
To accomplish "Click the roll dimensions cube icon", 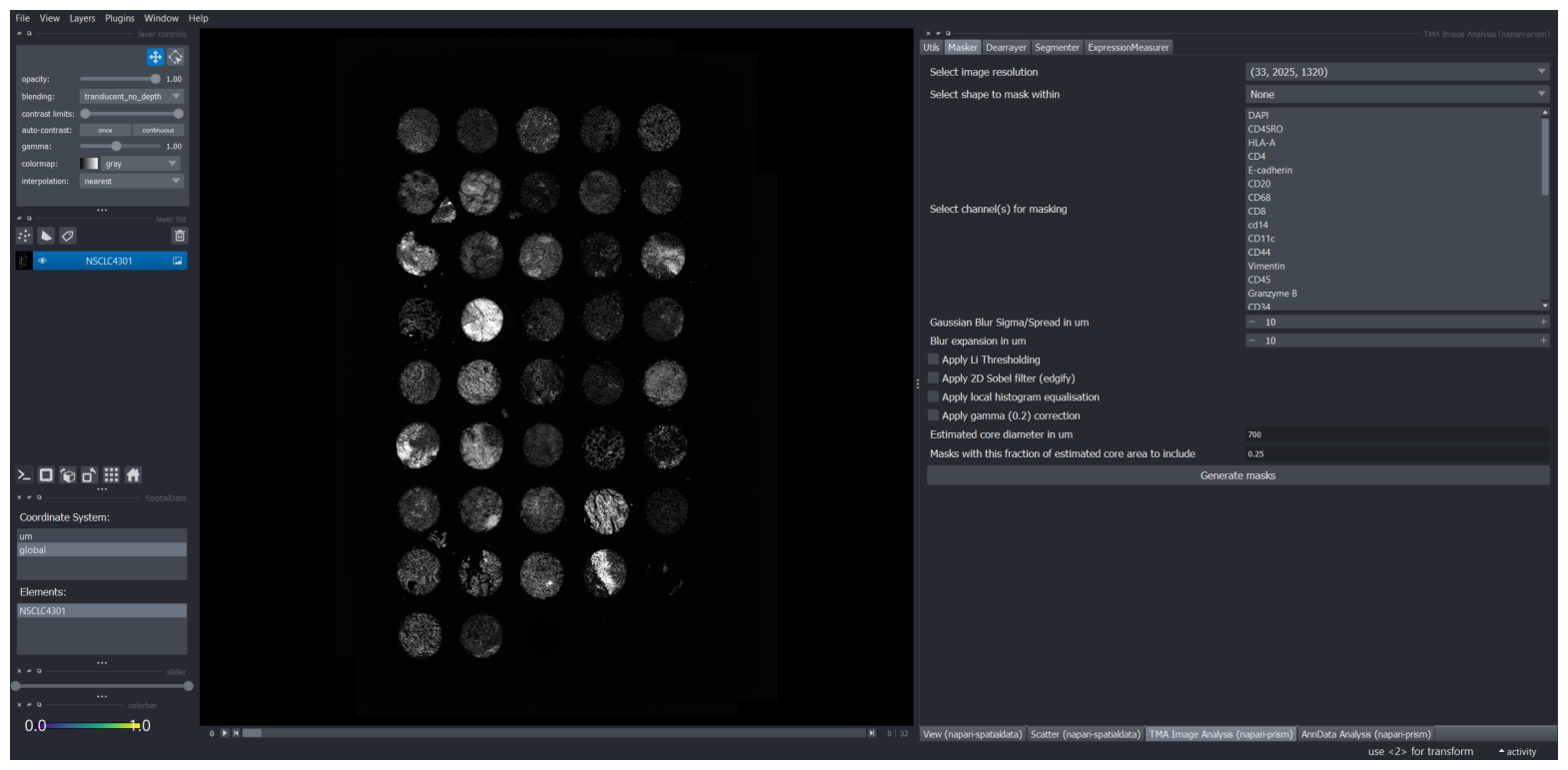I will coord(68,475).
